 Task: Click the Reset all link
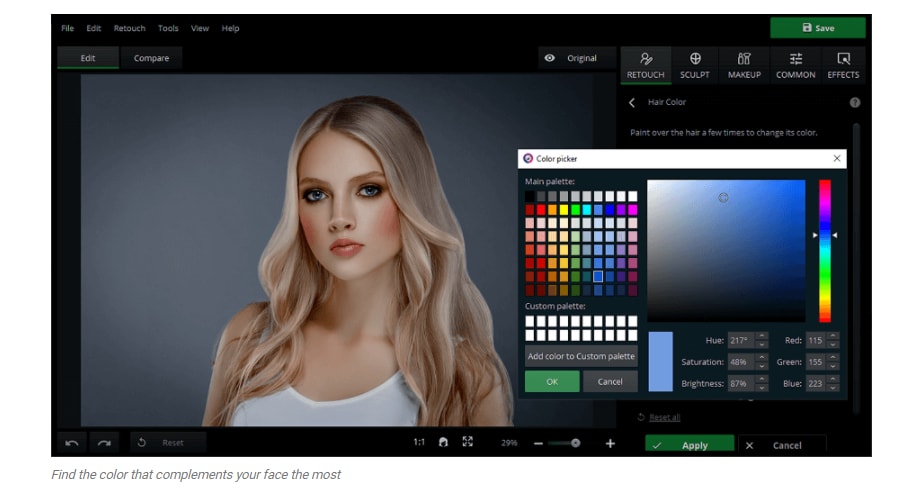point(664,417)
